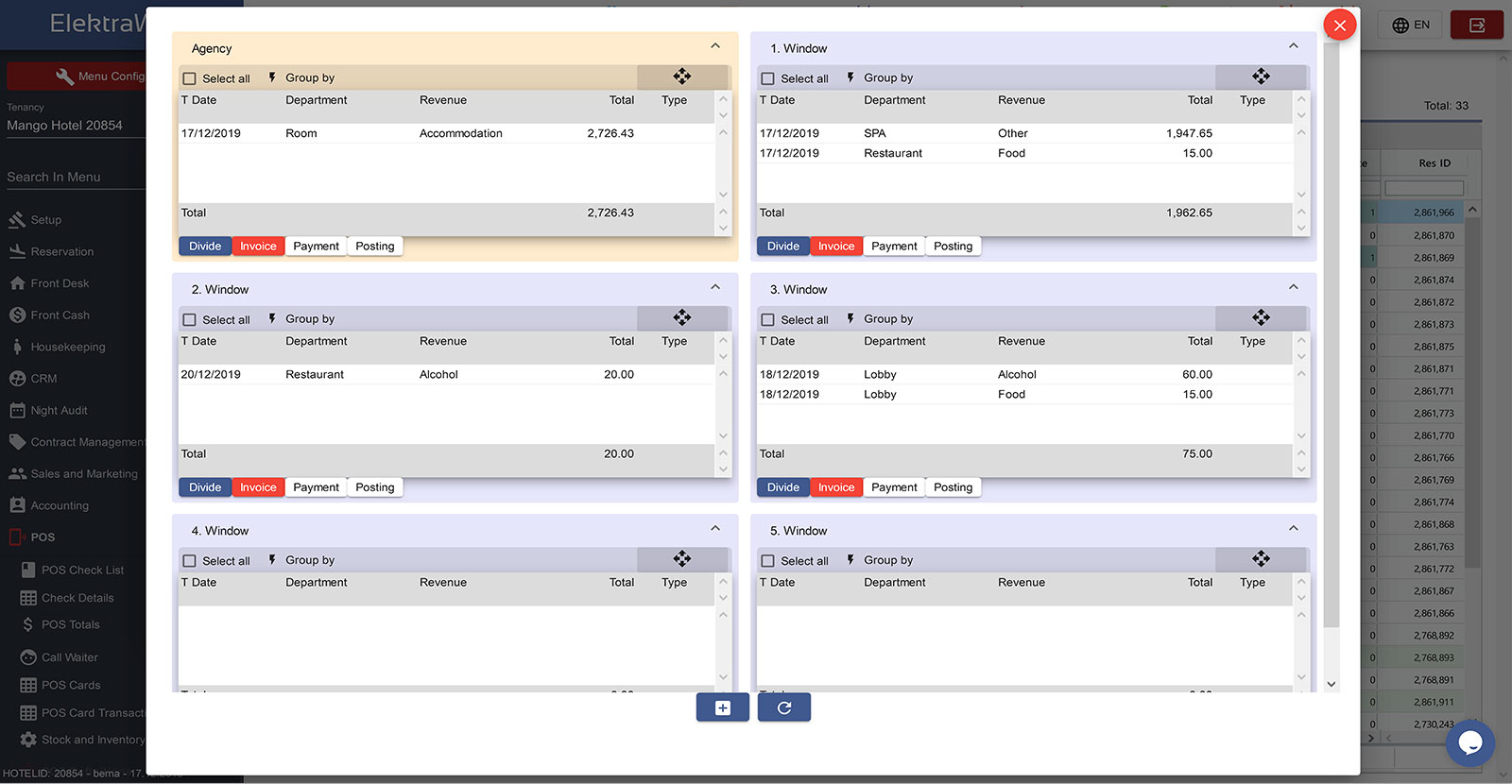The width and height of the screenshot is (1512, 784).
Task: Select the SPA Other 1,947.65 row
Action: [x=1025, y=133]
